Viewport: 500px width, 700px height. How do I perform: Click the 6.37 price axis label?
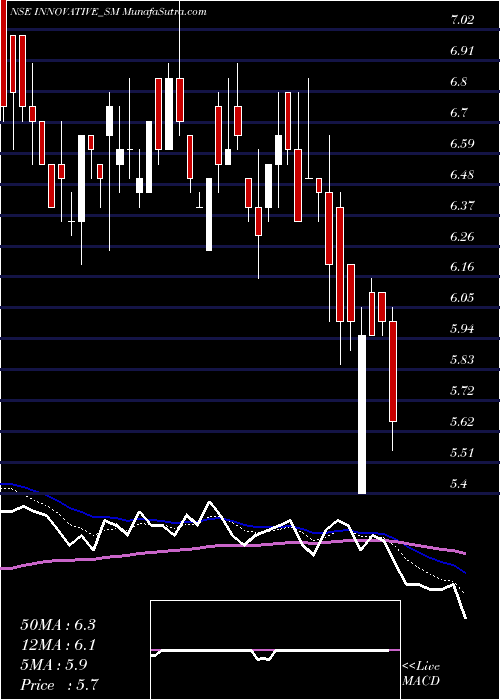point(462,205)
